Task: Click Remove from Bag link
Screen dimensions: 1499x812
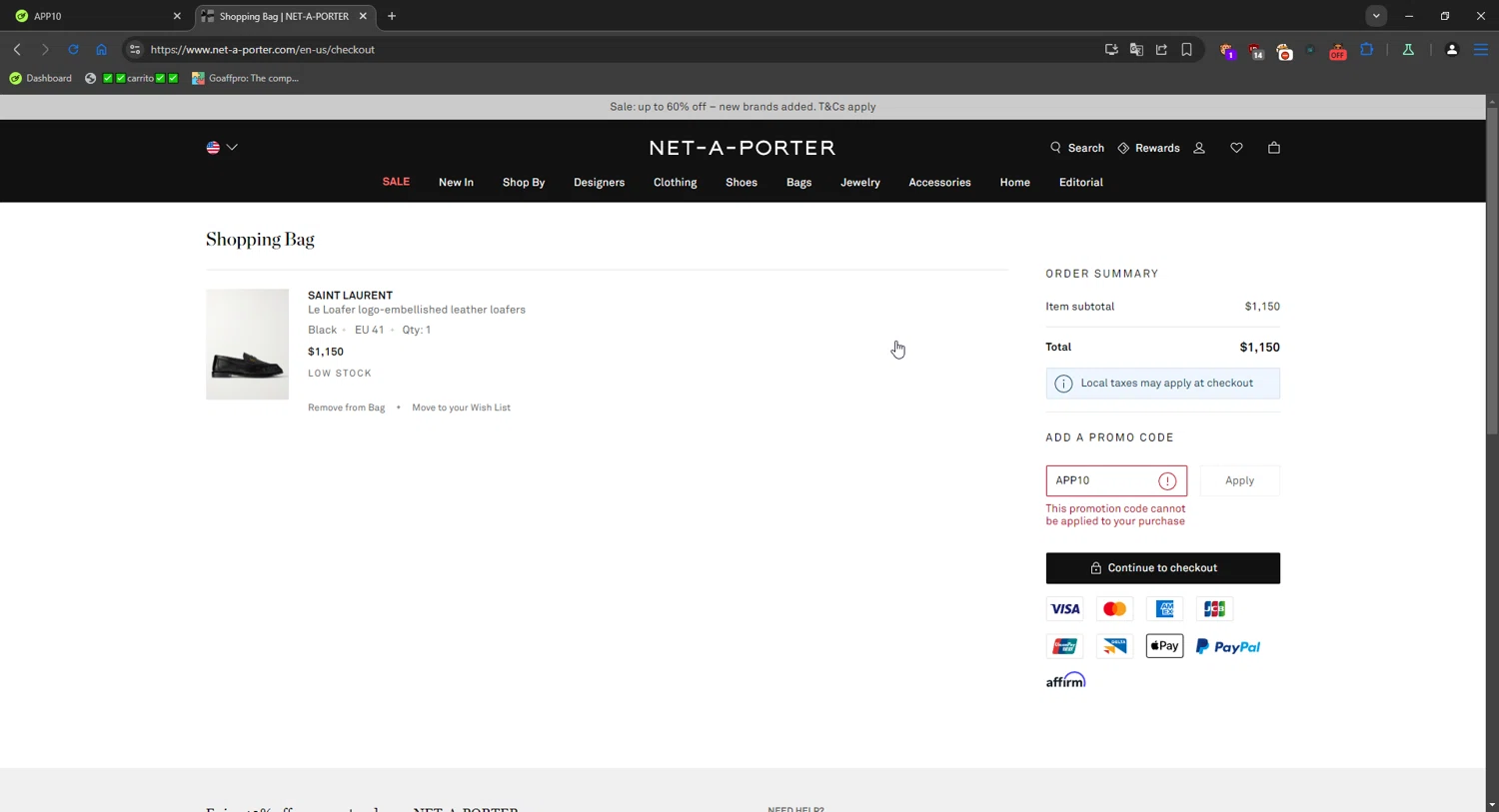Action: 346,407
